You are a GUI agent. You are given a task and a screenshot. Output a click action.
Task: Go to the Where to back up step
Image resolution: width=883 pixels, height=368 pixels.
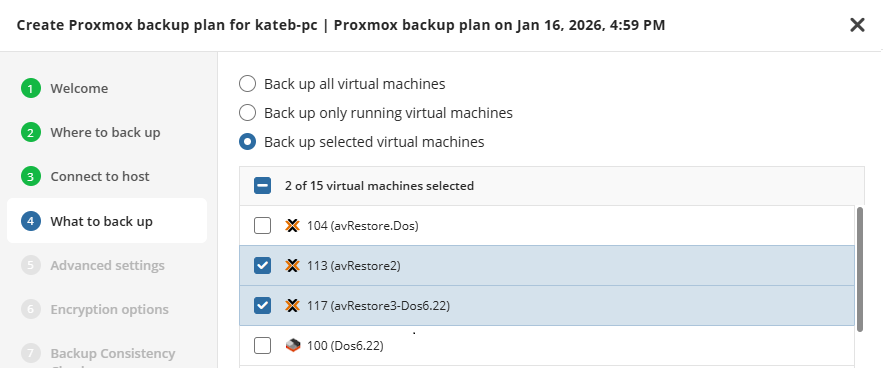tap(105, 132)
